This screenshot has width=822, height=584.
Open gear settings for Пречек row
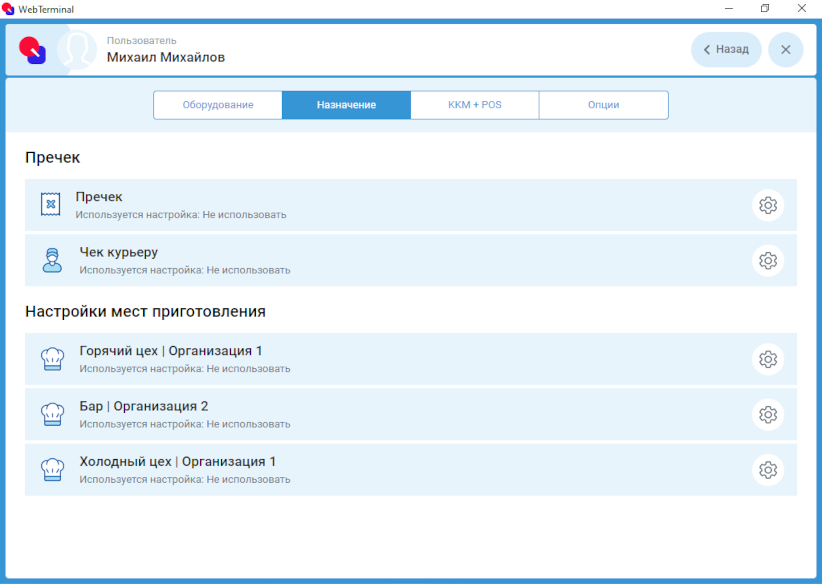(767, 205)
